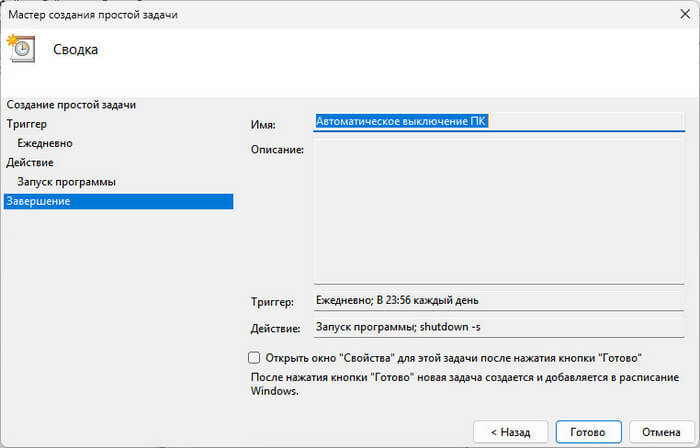Click the "Описание:" label
The width and height of the screenshot is (700, 448).
click(276, 150)
